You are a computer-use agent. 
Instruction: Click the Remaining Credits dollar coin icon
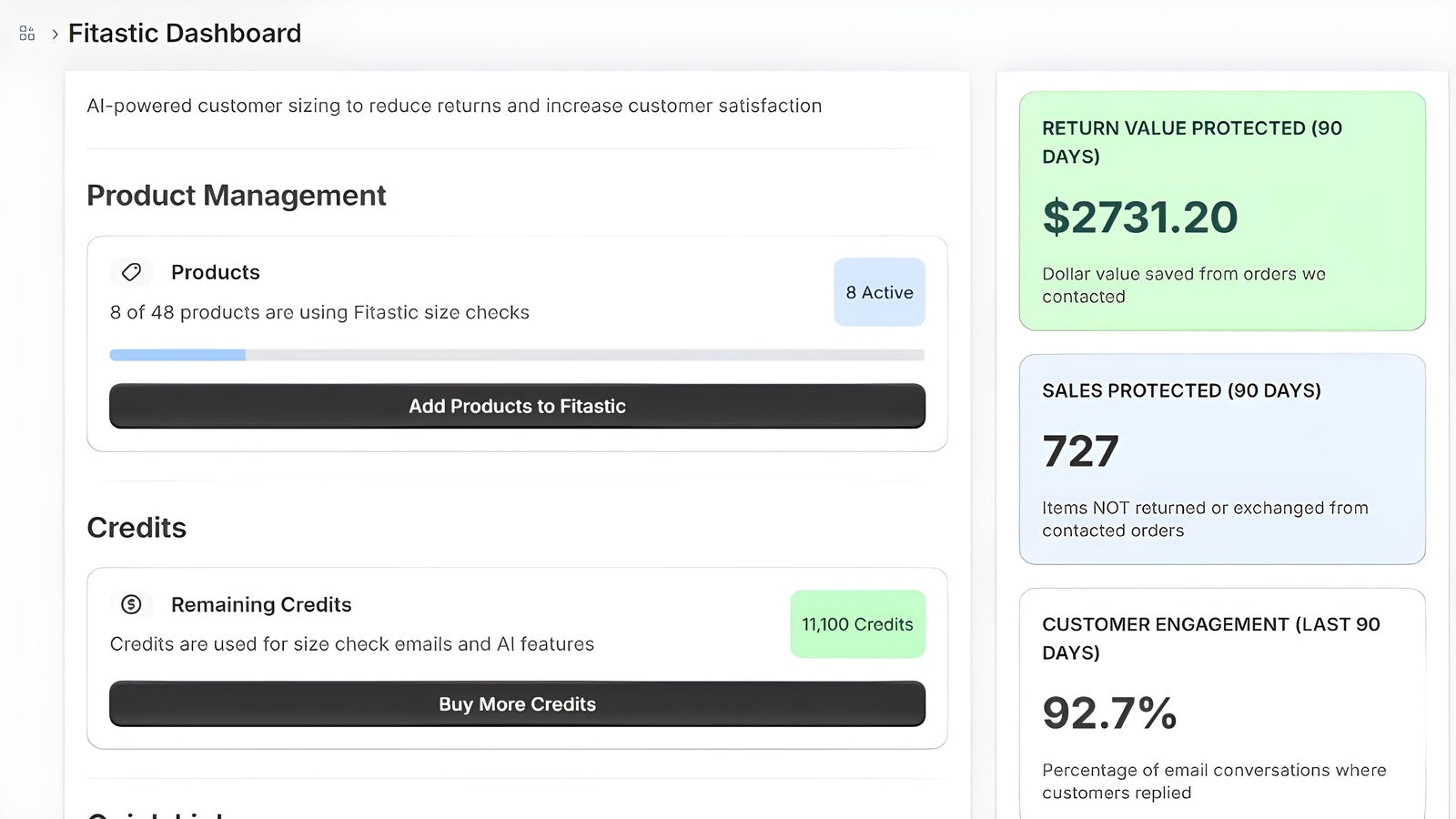pos(131,604)
